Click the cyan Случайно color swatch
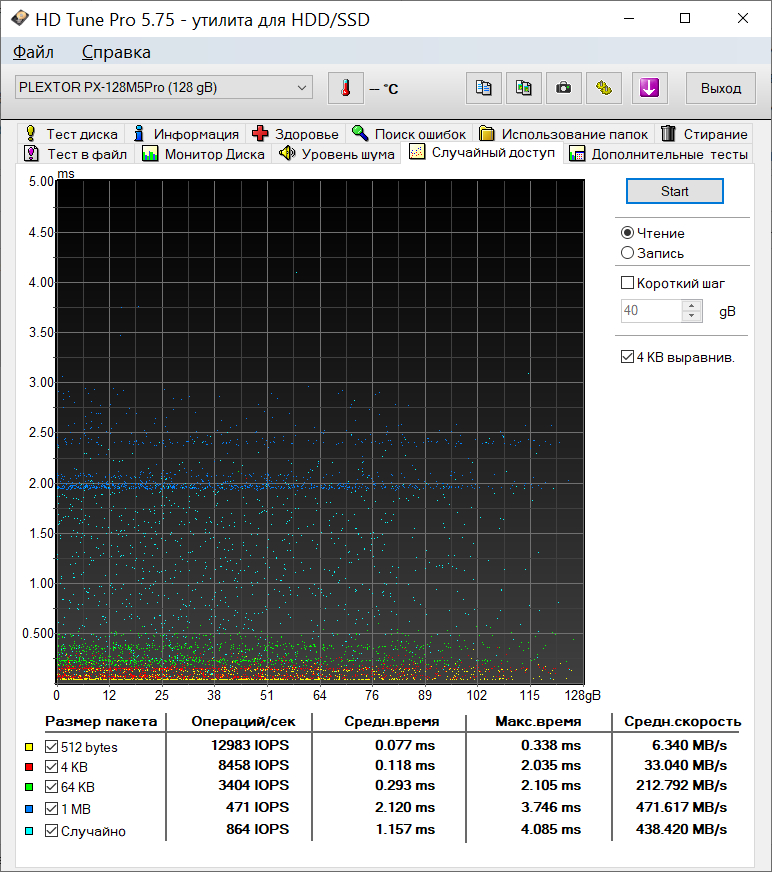The height and width of the screenshot is (872, 772). click(x=29, y=831)
